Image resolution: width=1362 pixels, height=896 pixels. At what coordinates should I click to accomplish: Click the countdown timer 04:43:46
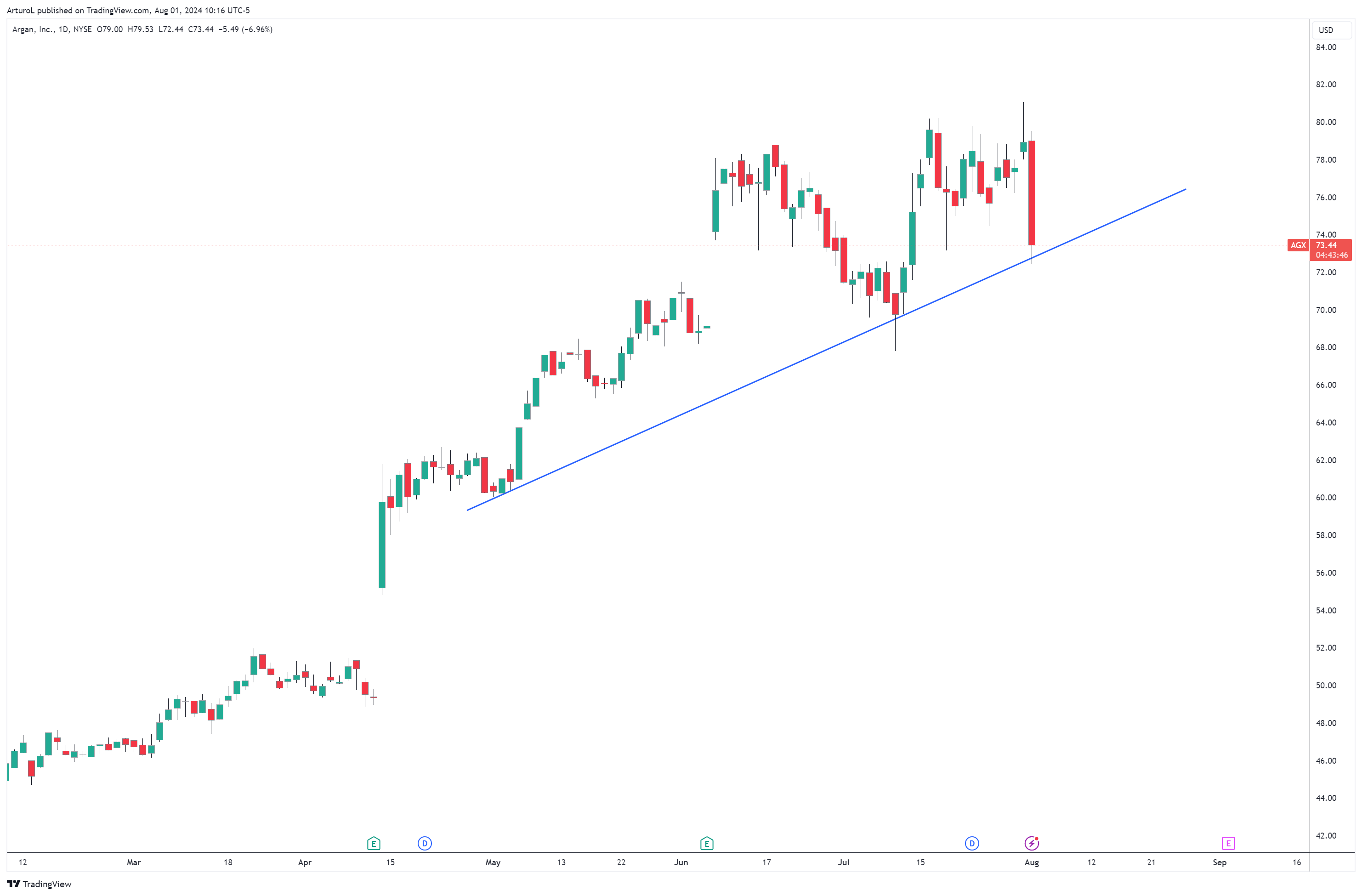[x=1332, y=255]
